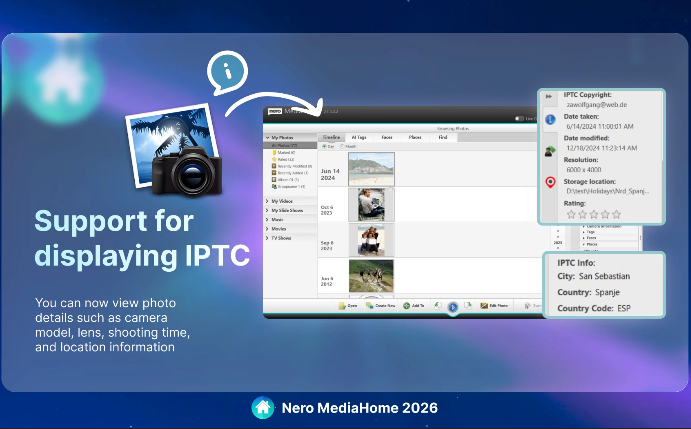Select the Month radio button
Viewport: 691px width, 429px height.
pos(343,146)
